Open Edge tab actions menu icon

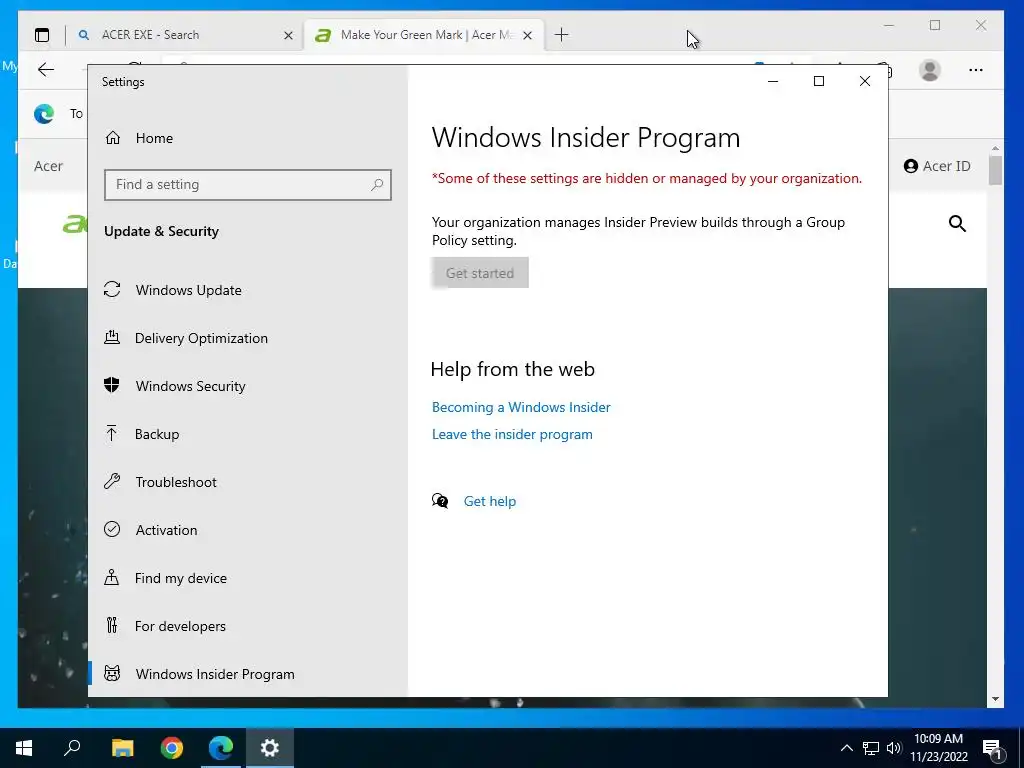(x=42, y=35)
